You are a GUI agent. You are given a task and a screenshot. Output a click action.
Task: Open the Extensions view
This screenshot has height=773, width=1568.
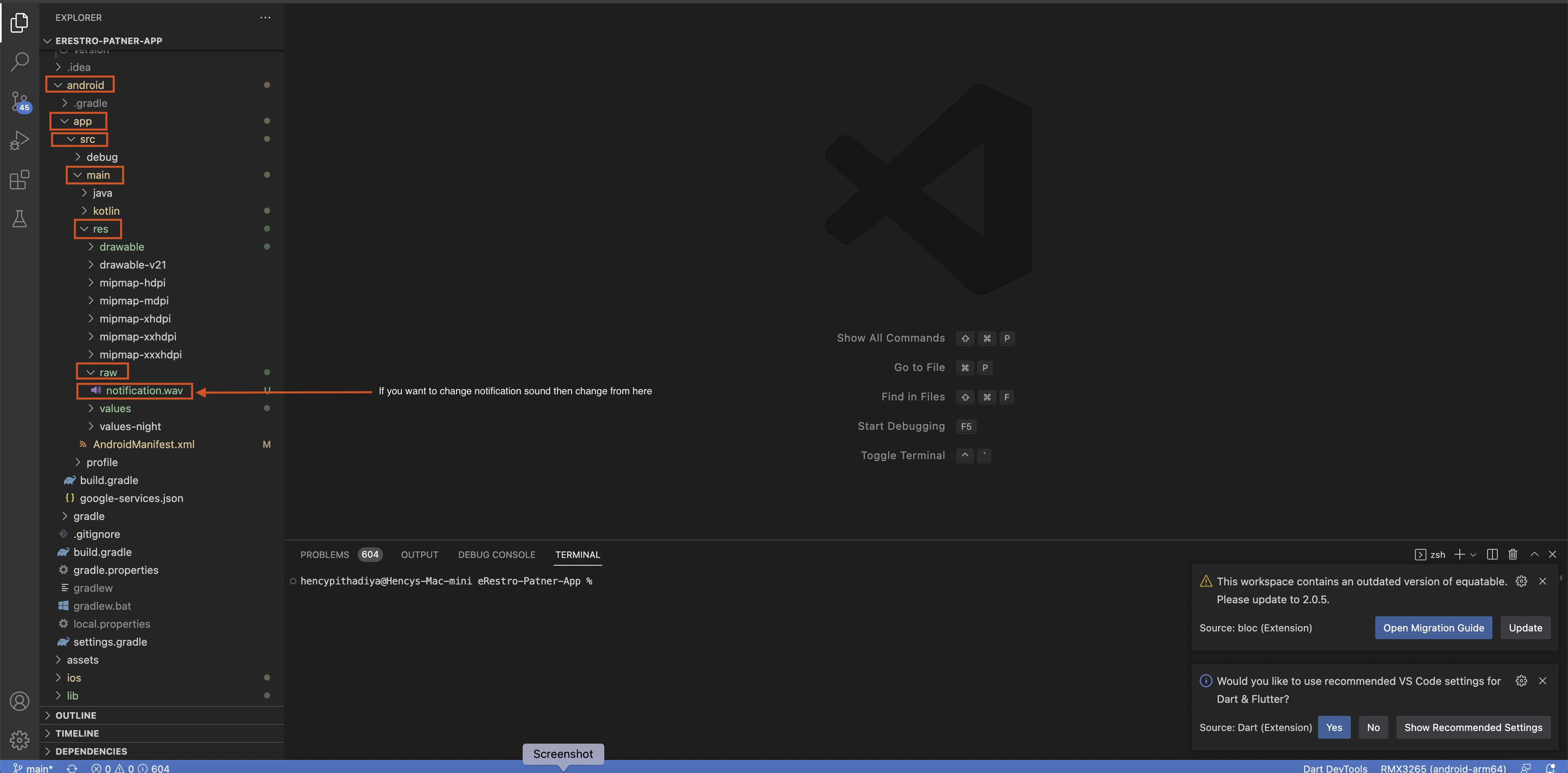tap(20, 180)
